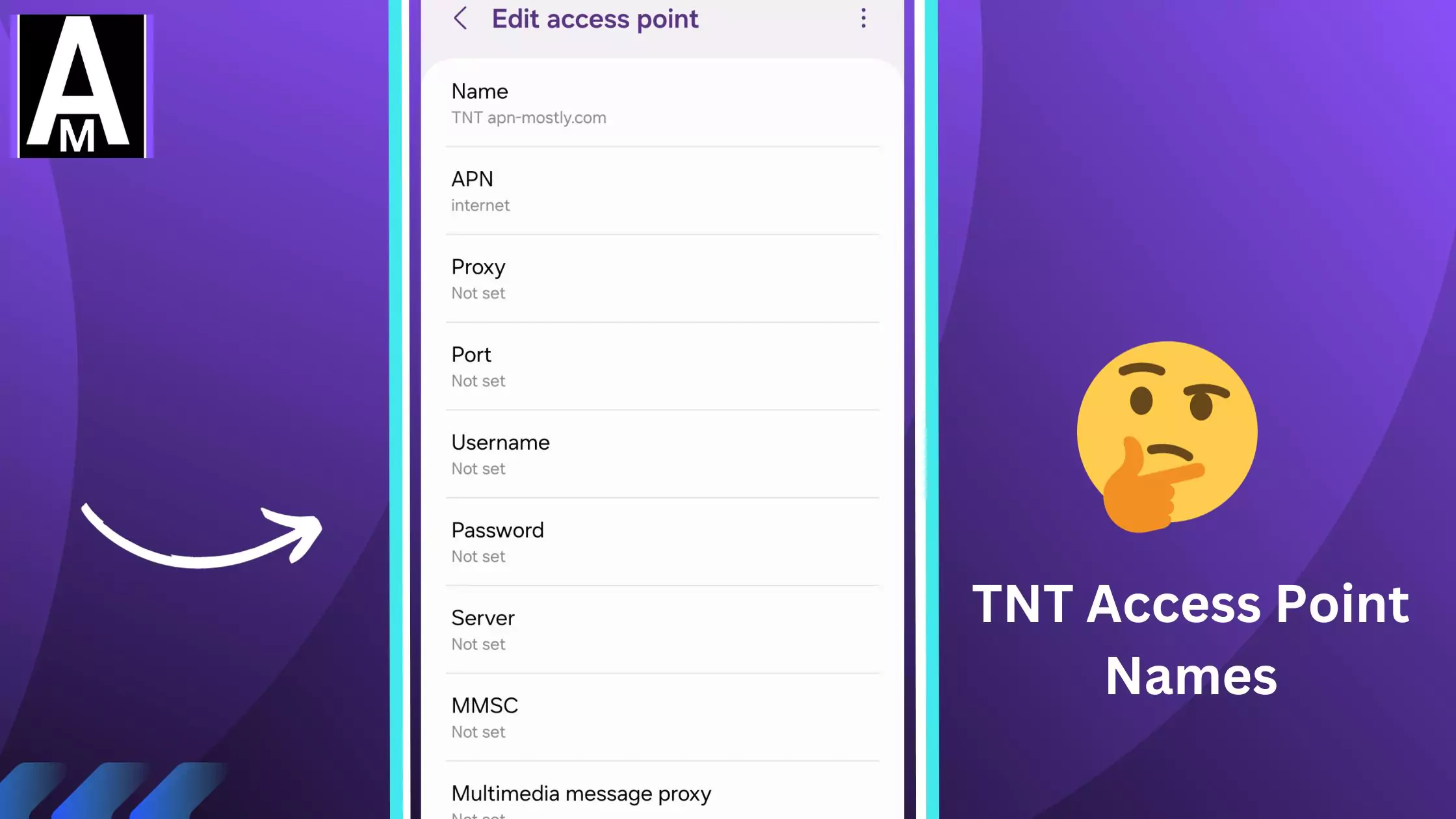
Task: Tap the back arrow navigation icon
Action: 460,18
